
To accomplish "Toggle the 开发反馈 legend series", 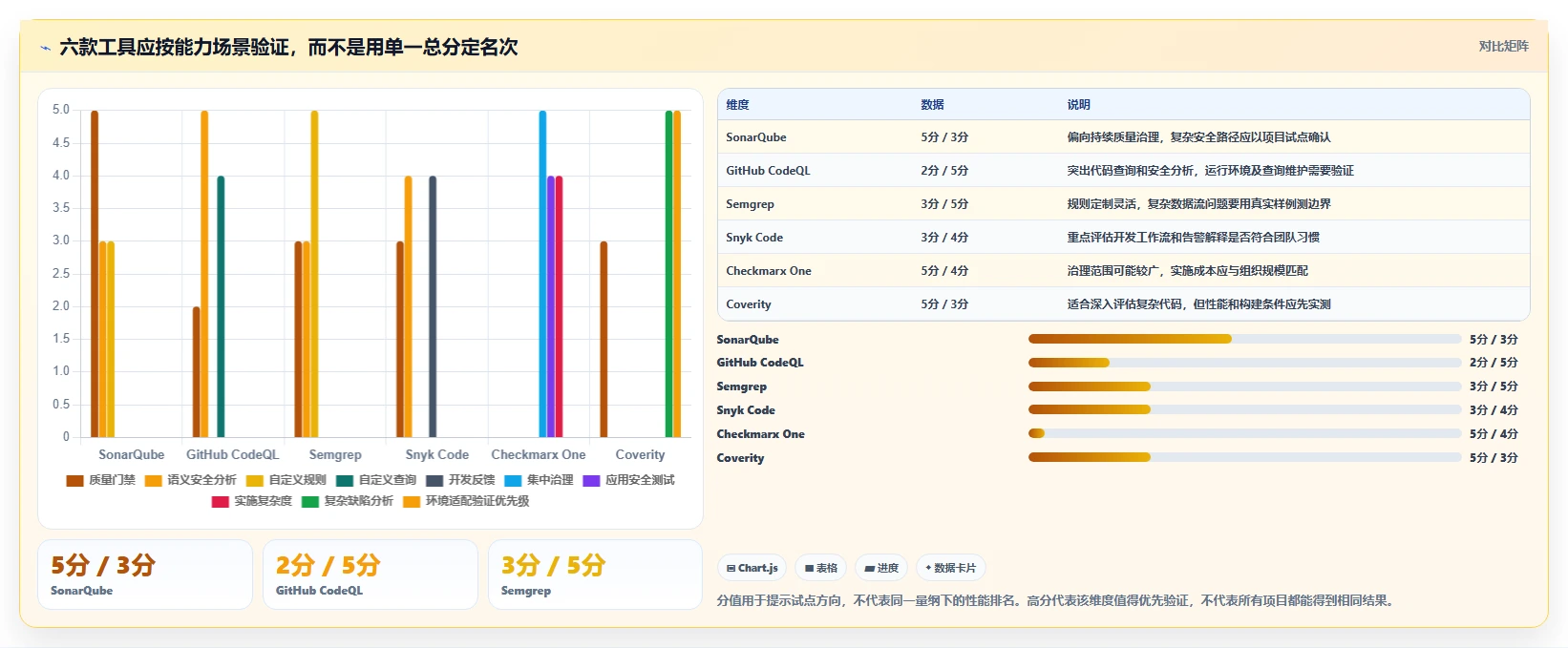I will click(460, 480).
